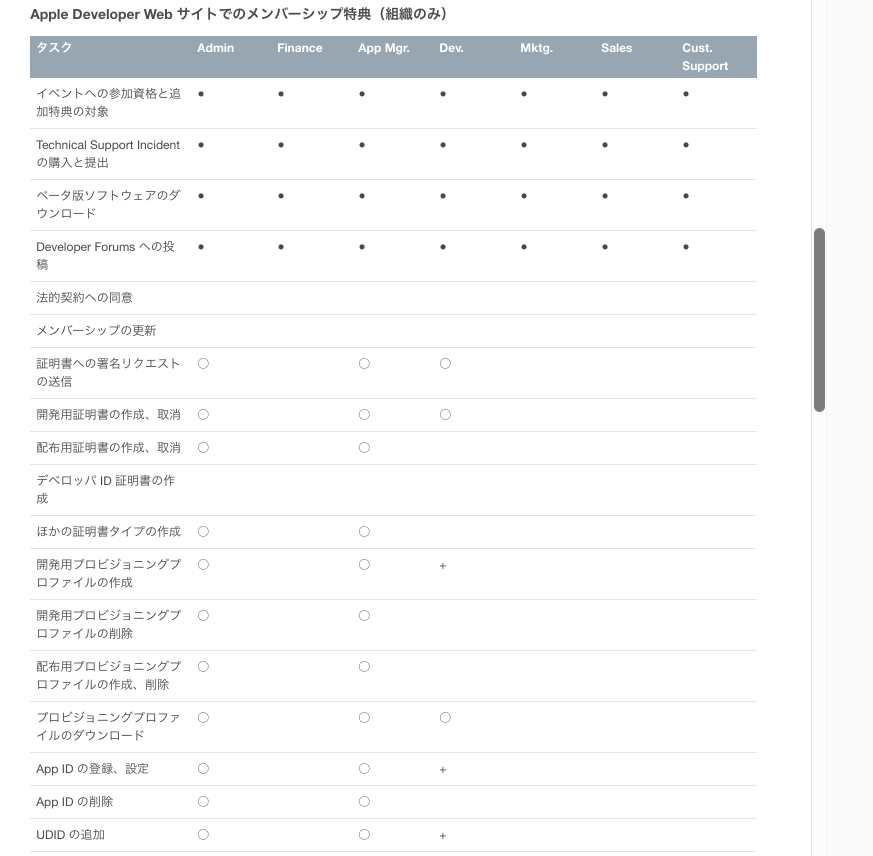
Task: Click the Finance dot for 'Technical Support Incident'
Action: click(281, 145)
